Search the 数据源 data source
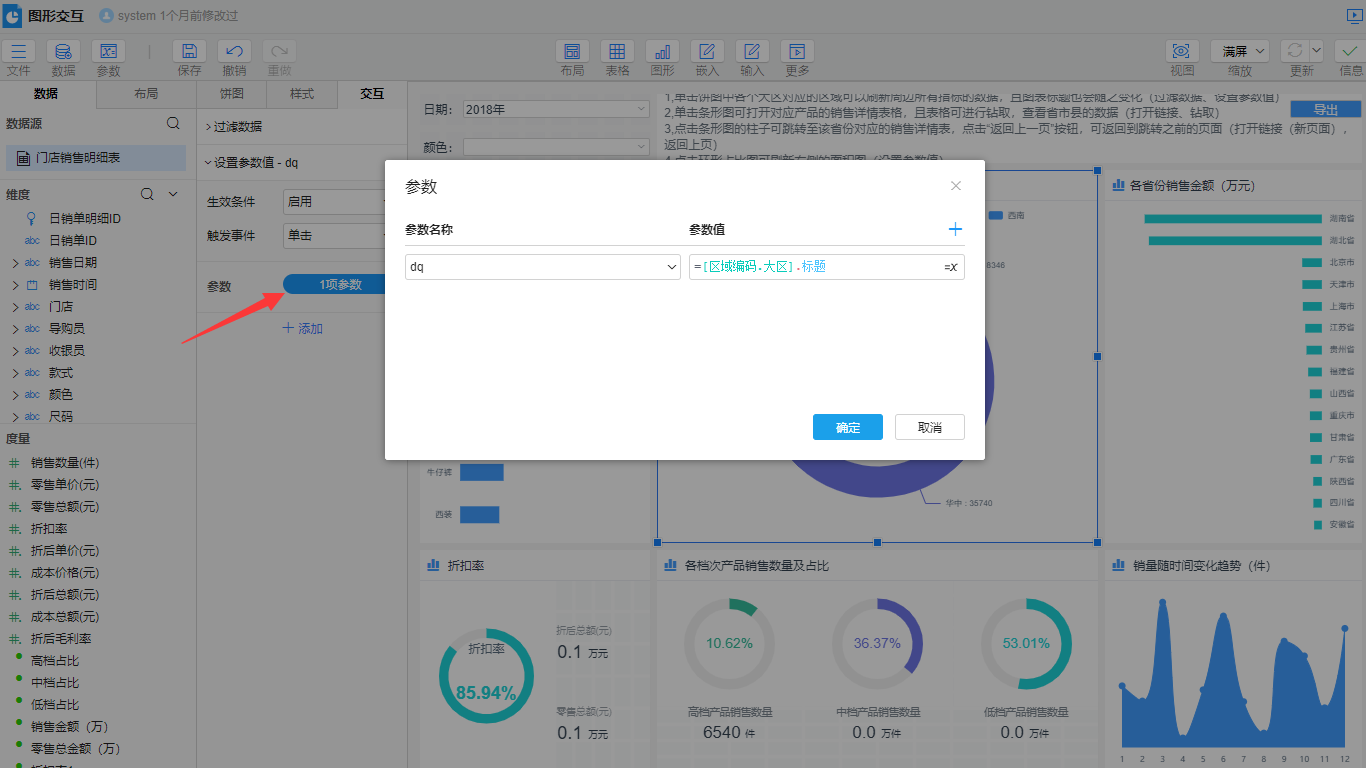This screenshot has height=768, width=1366. tap(173, 123)
